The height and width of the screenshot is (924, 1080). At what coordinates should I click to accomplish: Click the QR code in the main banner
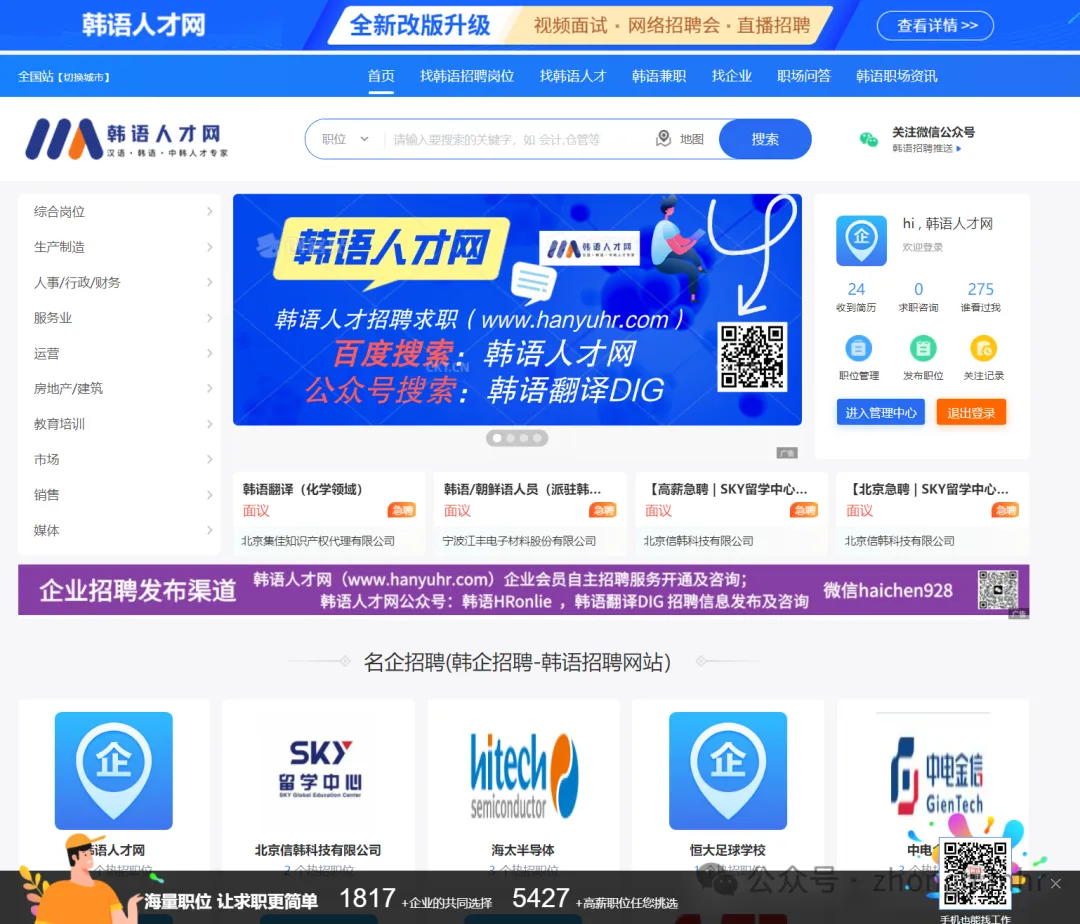751,357
